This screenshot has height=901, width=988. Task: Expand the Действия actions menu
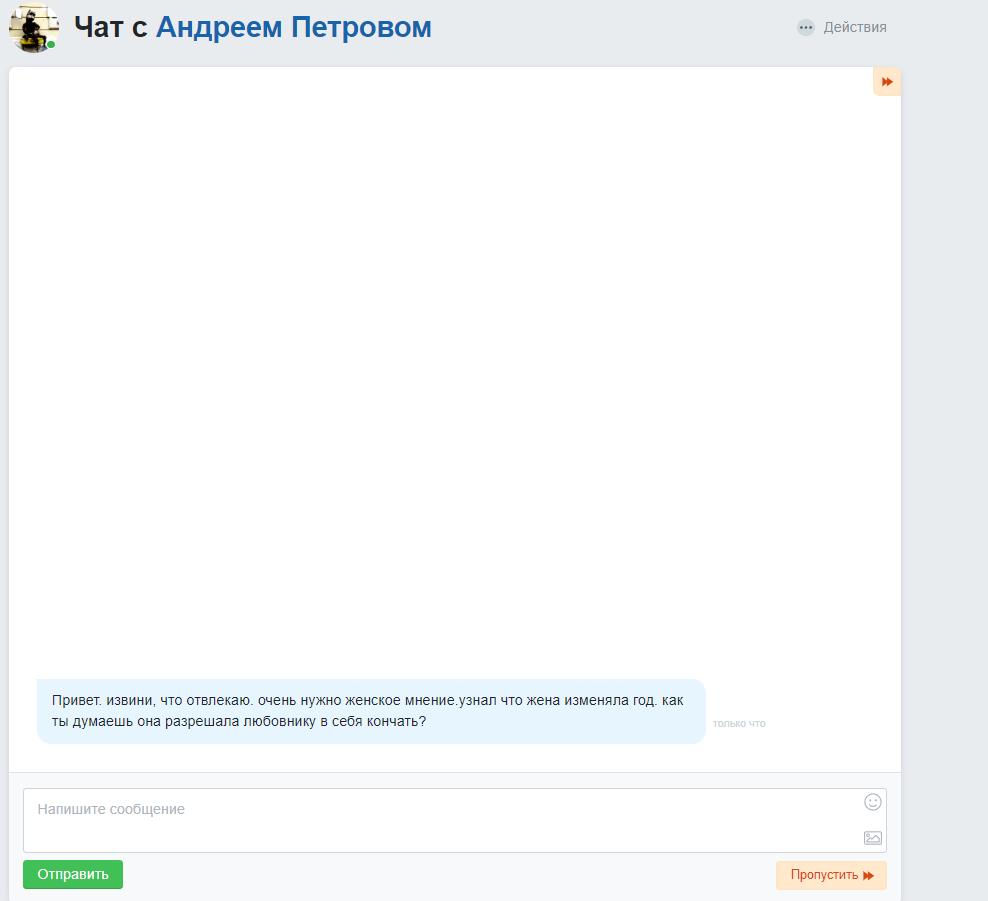pos(842,28)
